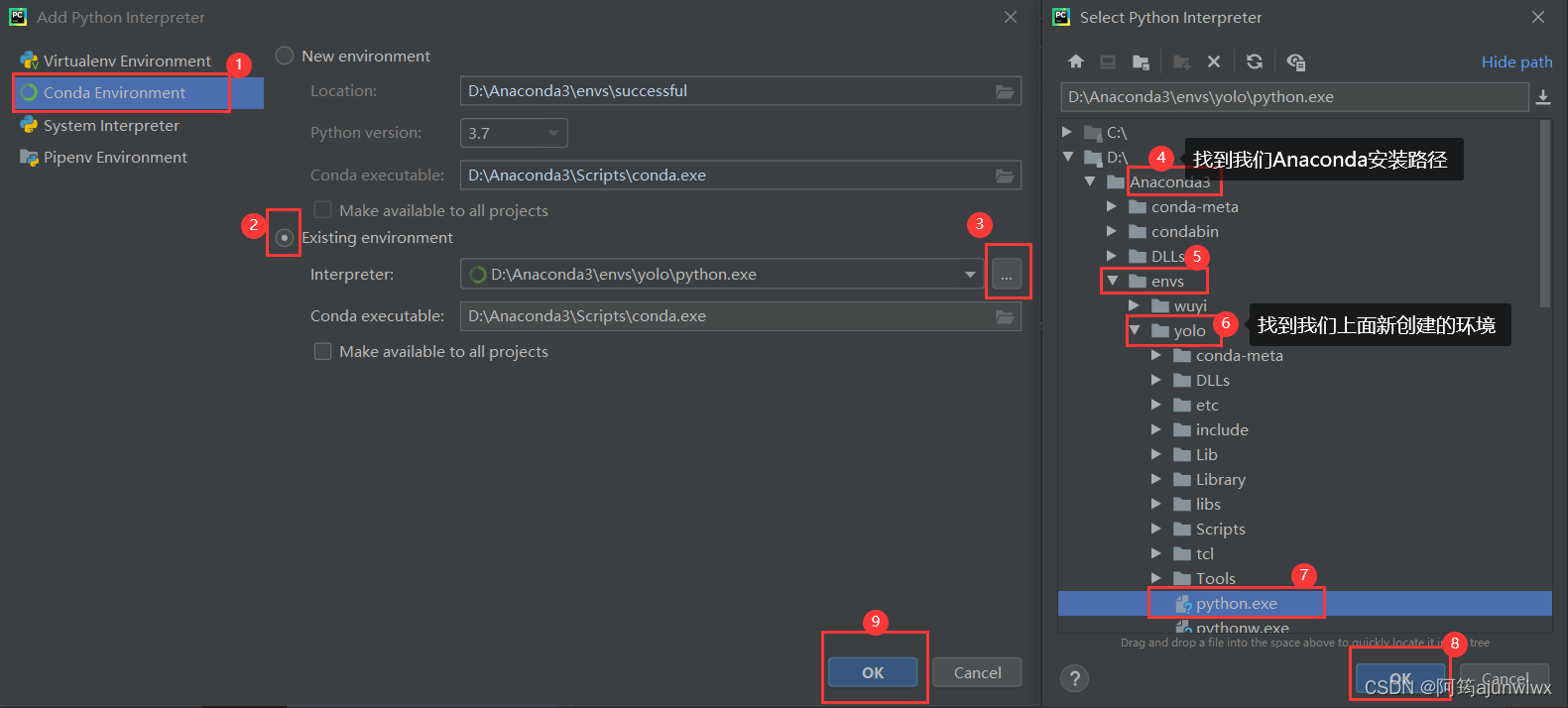Browse for New environment Location folder icon

pos(1005,91)
